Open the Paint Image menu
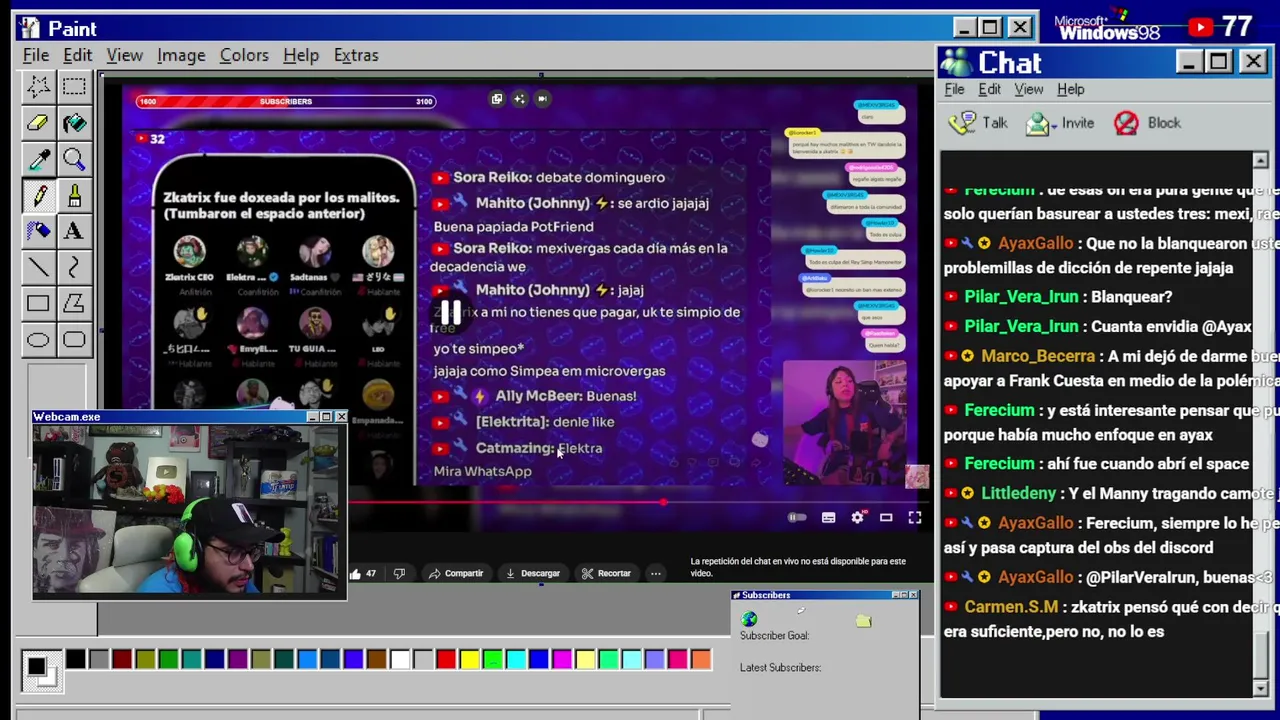 (x=181, y=55)
